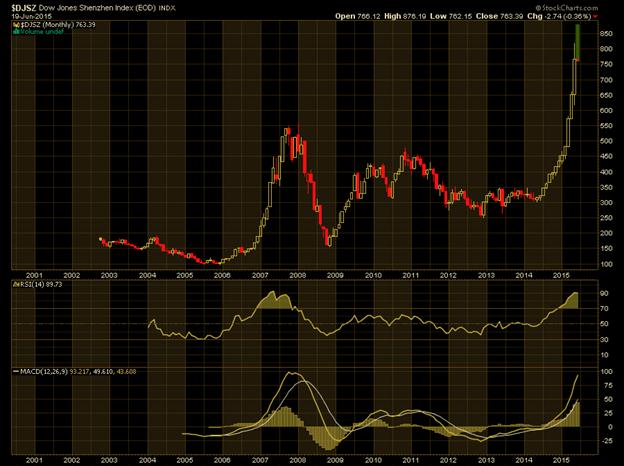Click the candlestick icon beside $DJSZ (Monthly)
Screen dimensions: 624x466
click(x=16, y=25)
